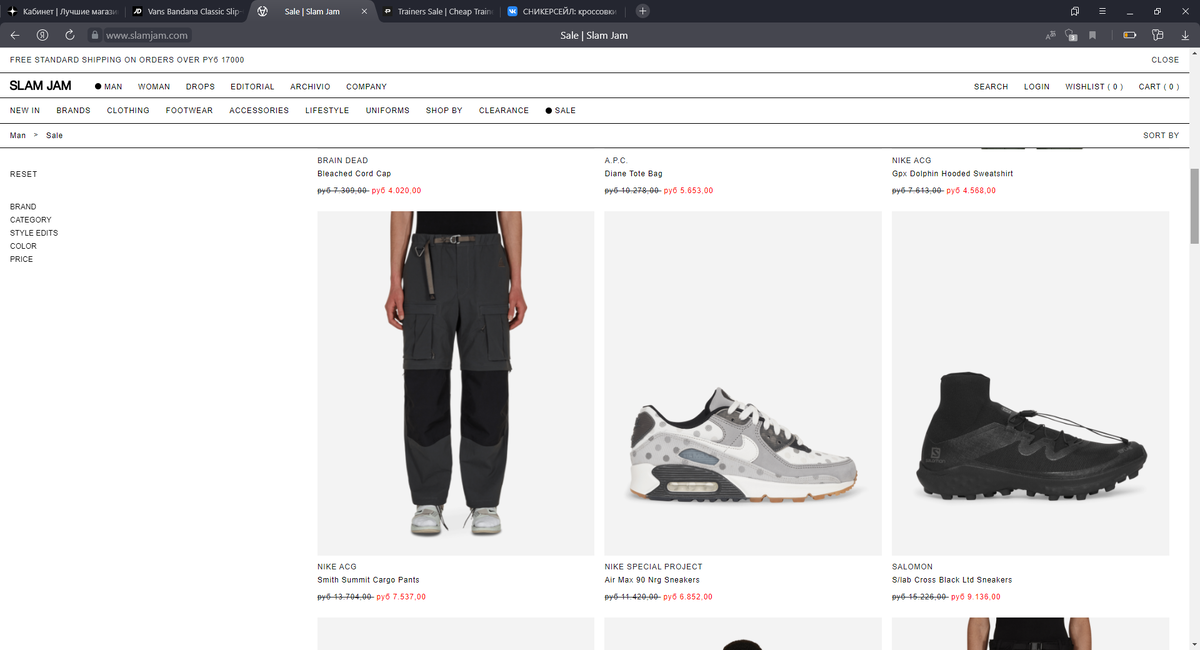Bookmark this page with the bookmark icon
Viewport: 1200px width, 650px height.
click(1093, 35)
